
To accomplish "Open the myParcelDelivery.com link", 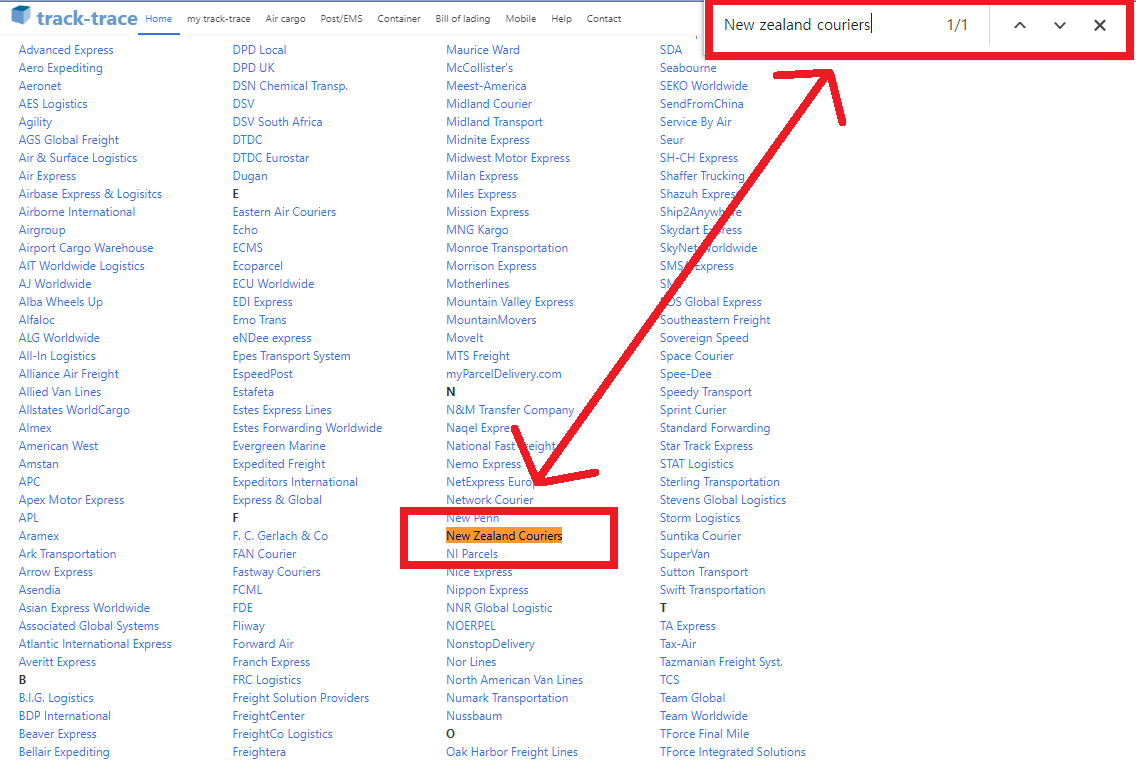I will click(x=504, y=375).
